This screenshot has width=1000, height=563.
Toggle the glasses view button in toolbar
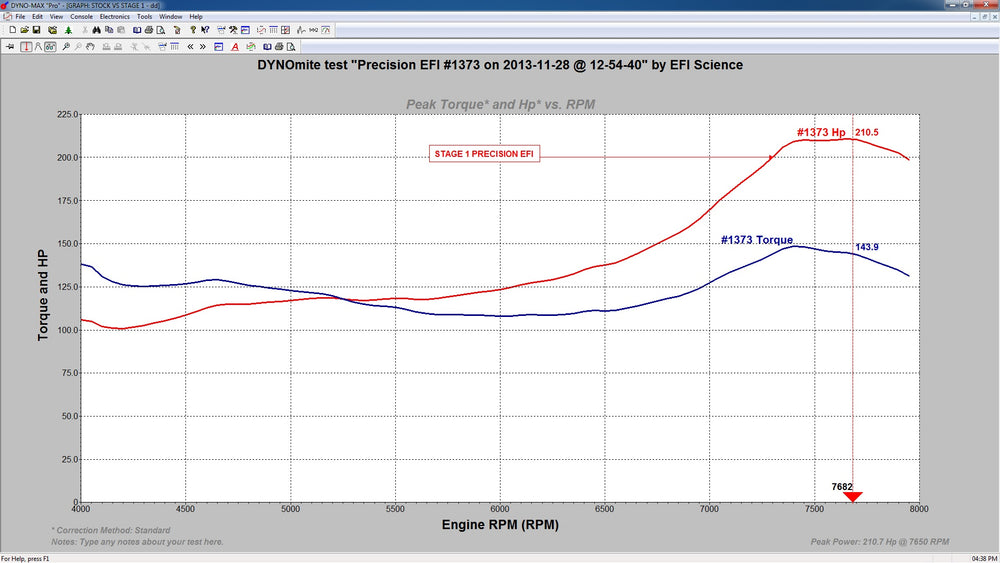(50, 47)
